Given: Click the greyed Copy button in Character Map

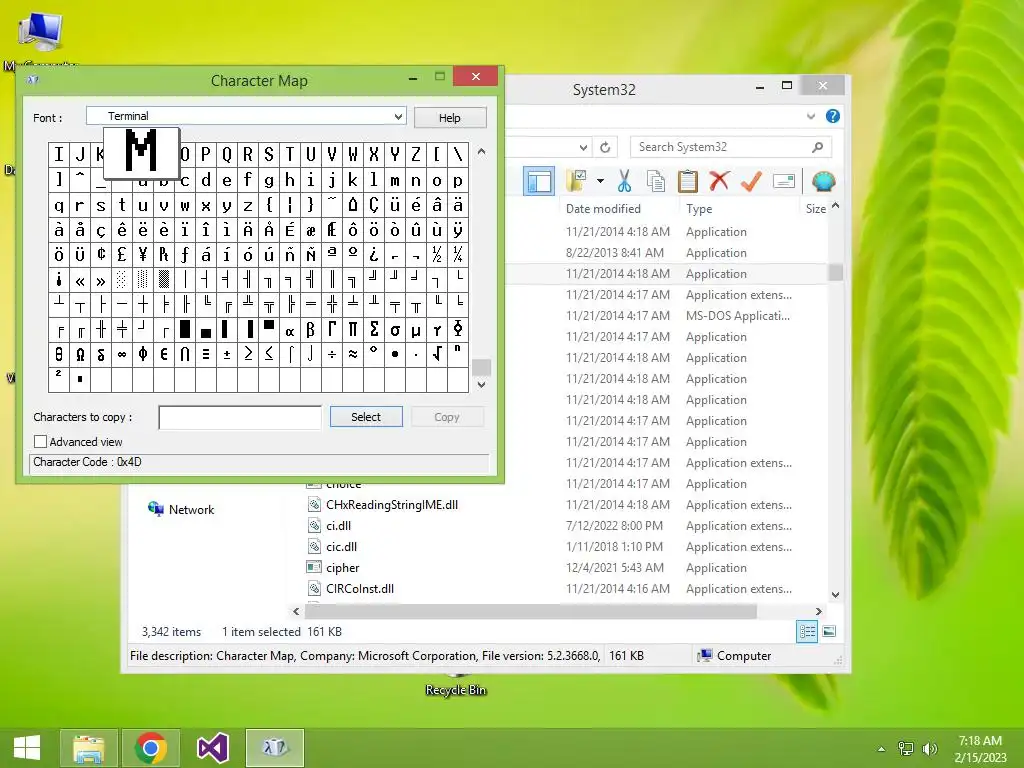Looking at the screenshot, I should tap(447, 417).
